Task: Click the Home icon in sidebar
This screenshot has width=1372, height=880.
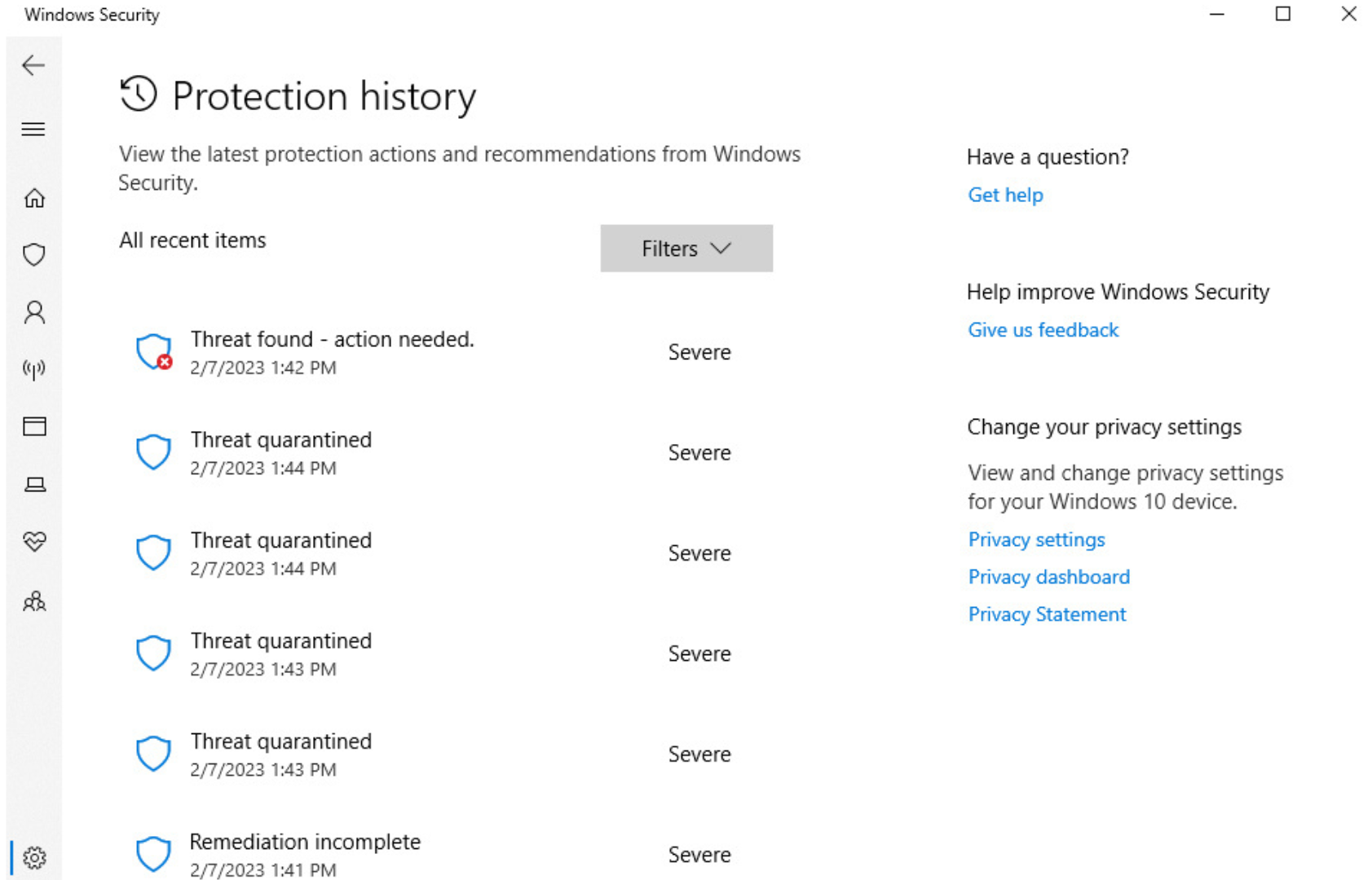Action: pos(33,197)
